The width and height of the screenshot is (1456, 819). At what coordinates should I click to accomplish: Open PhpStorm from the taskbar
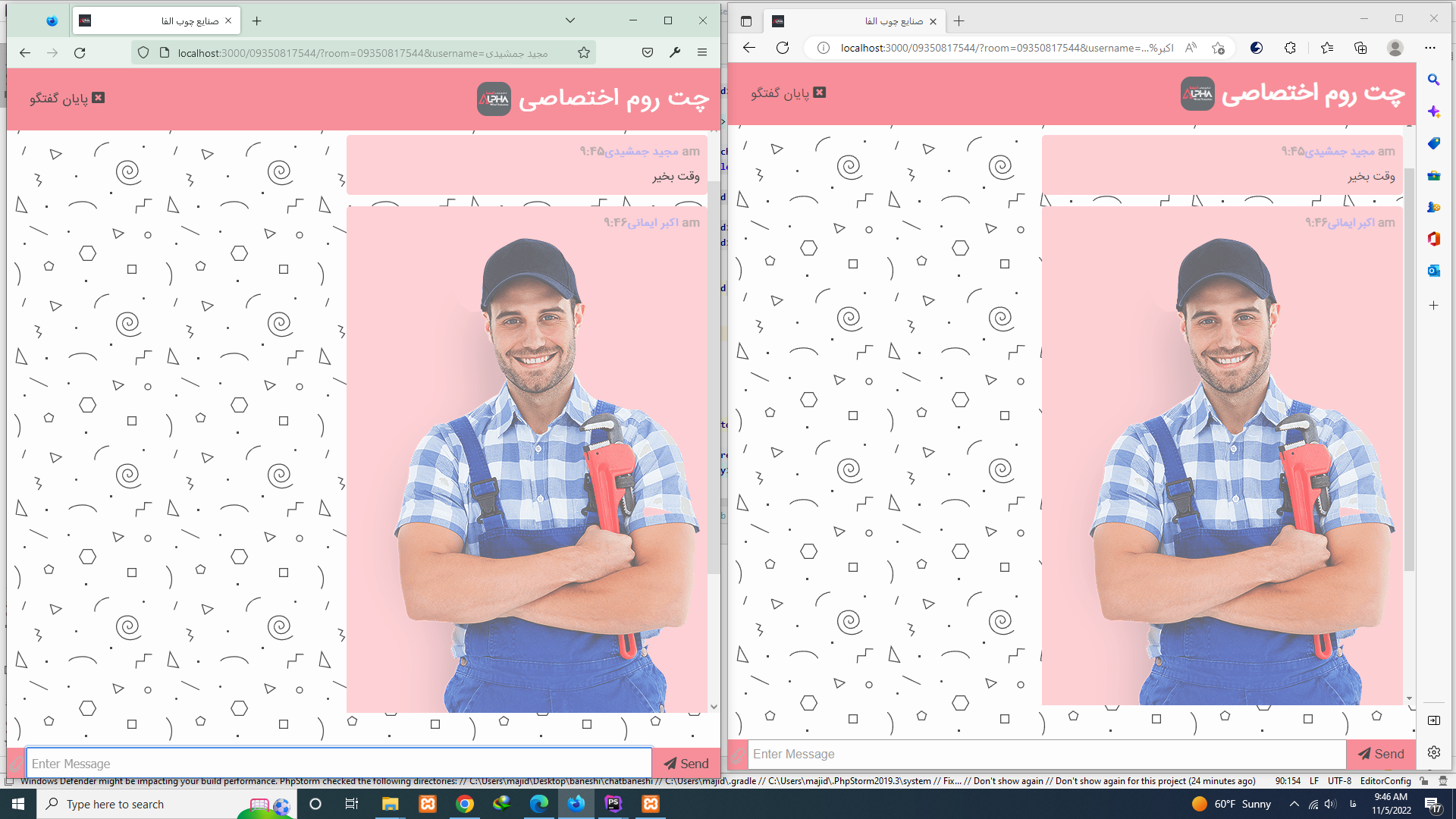click(x=613, y=804)
